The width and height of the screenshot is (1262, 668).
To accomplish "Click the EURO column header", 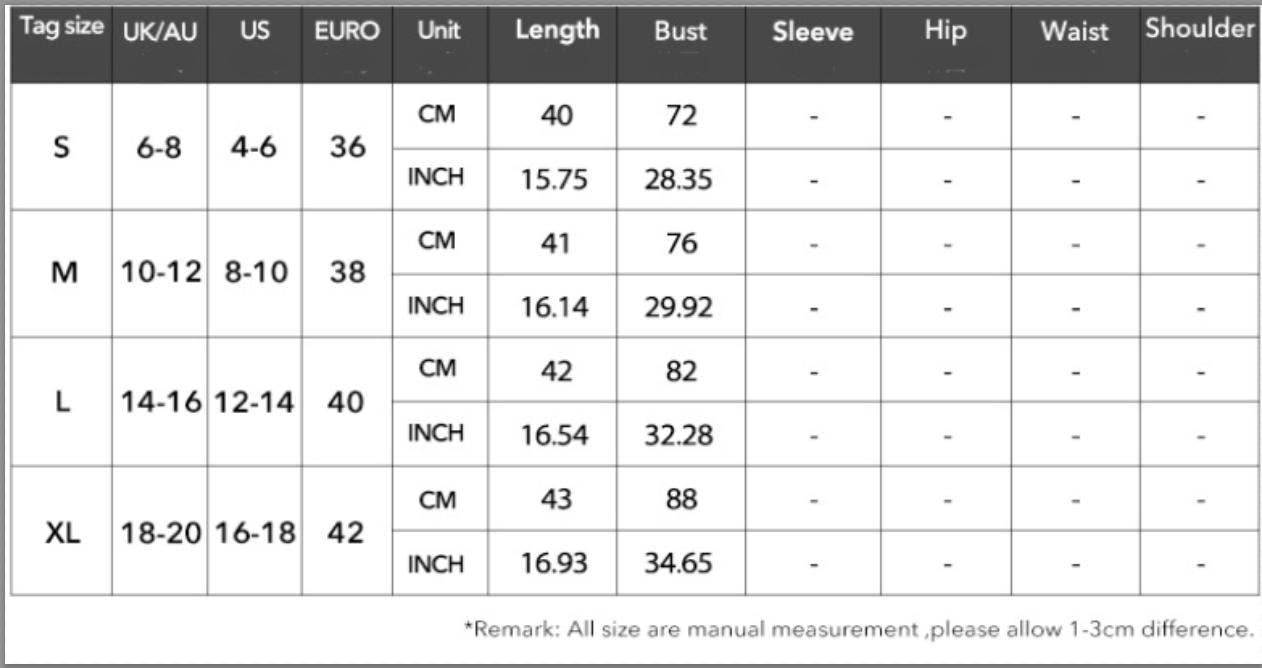I will tap(347, 31).
